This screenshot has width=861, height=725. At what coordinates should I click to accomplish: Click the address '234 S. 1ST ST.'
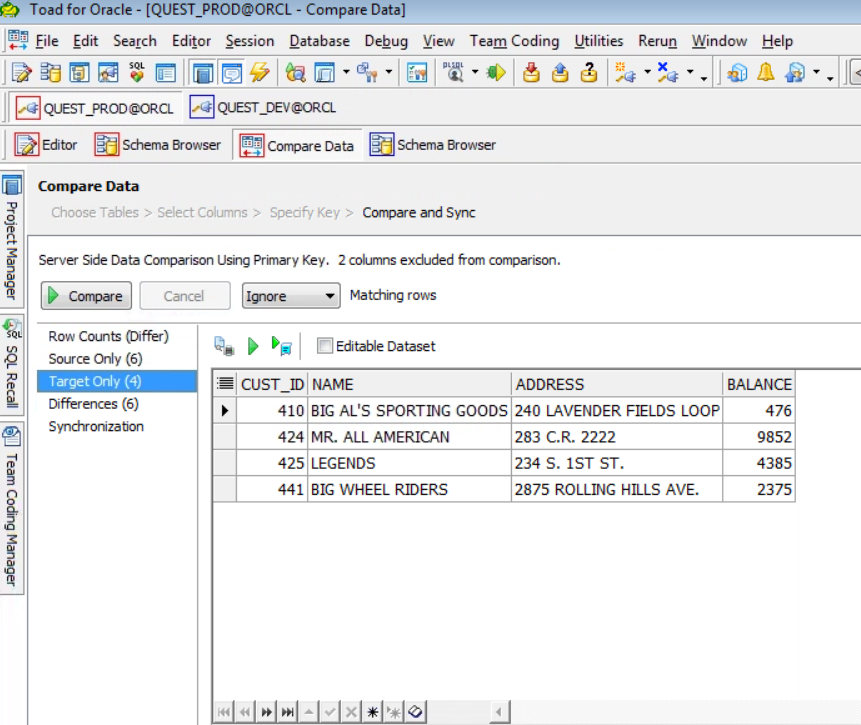coord(617,463)
